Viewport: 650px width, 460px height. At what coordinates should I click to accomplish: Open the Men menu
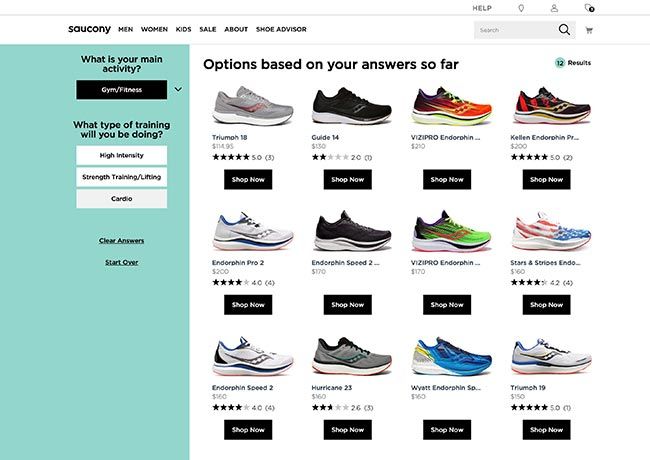tap(126, 29)
